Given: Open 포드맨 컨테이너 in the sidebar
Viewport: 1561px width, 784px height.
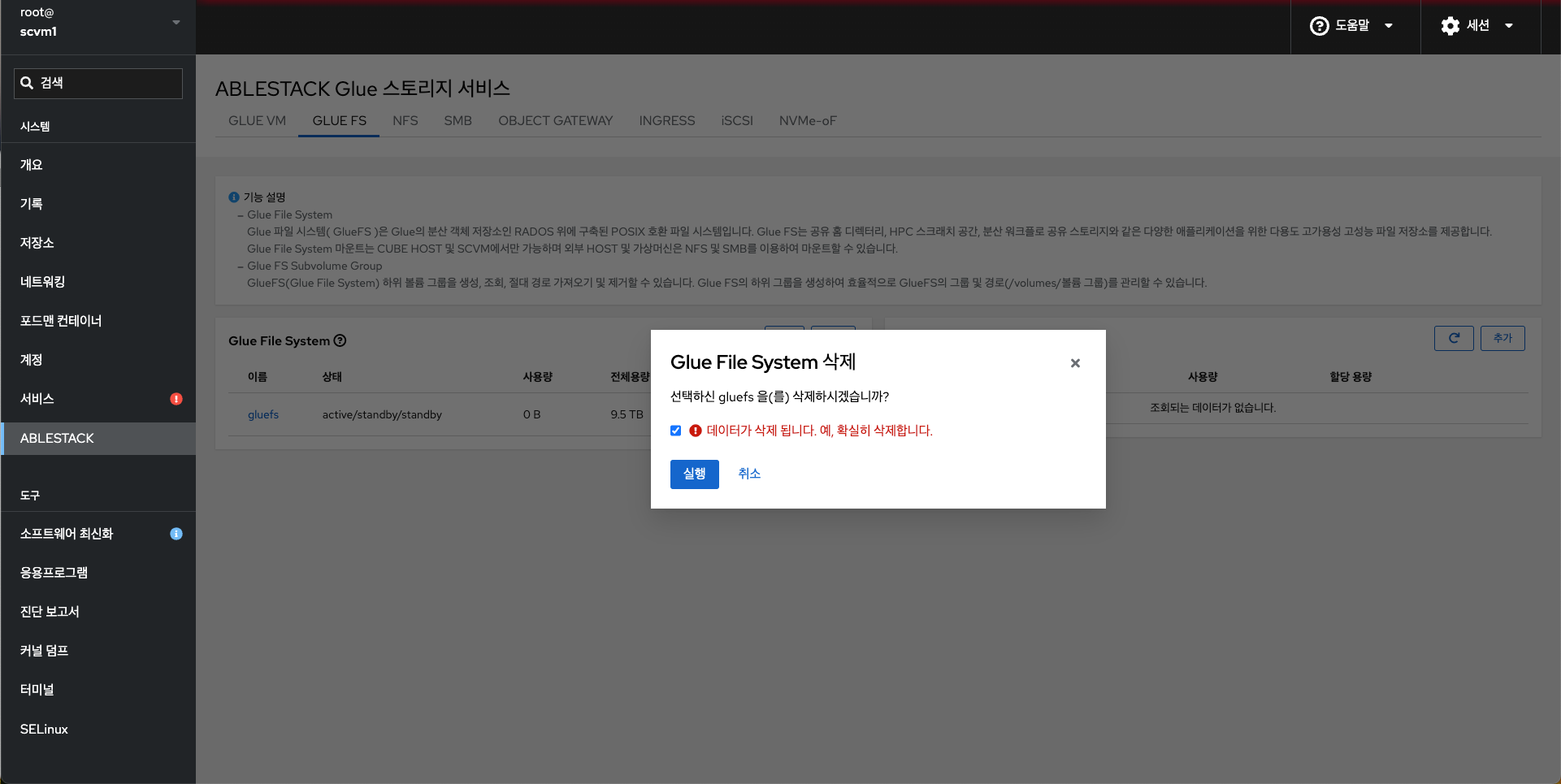Looking at the screenshot, I should (98, 321).
